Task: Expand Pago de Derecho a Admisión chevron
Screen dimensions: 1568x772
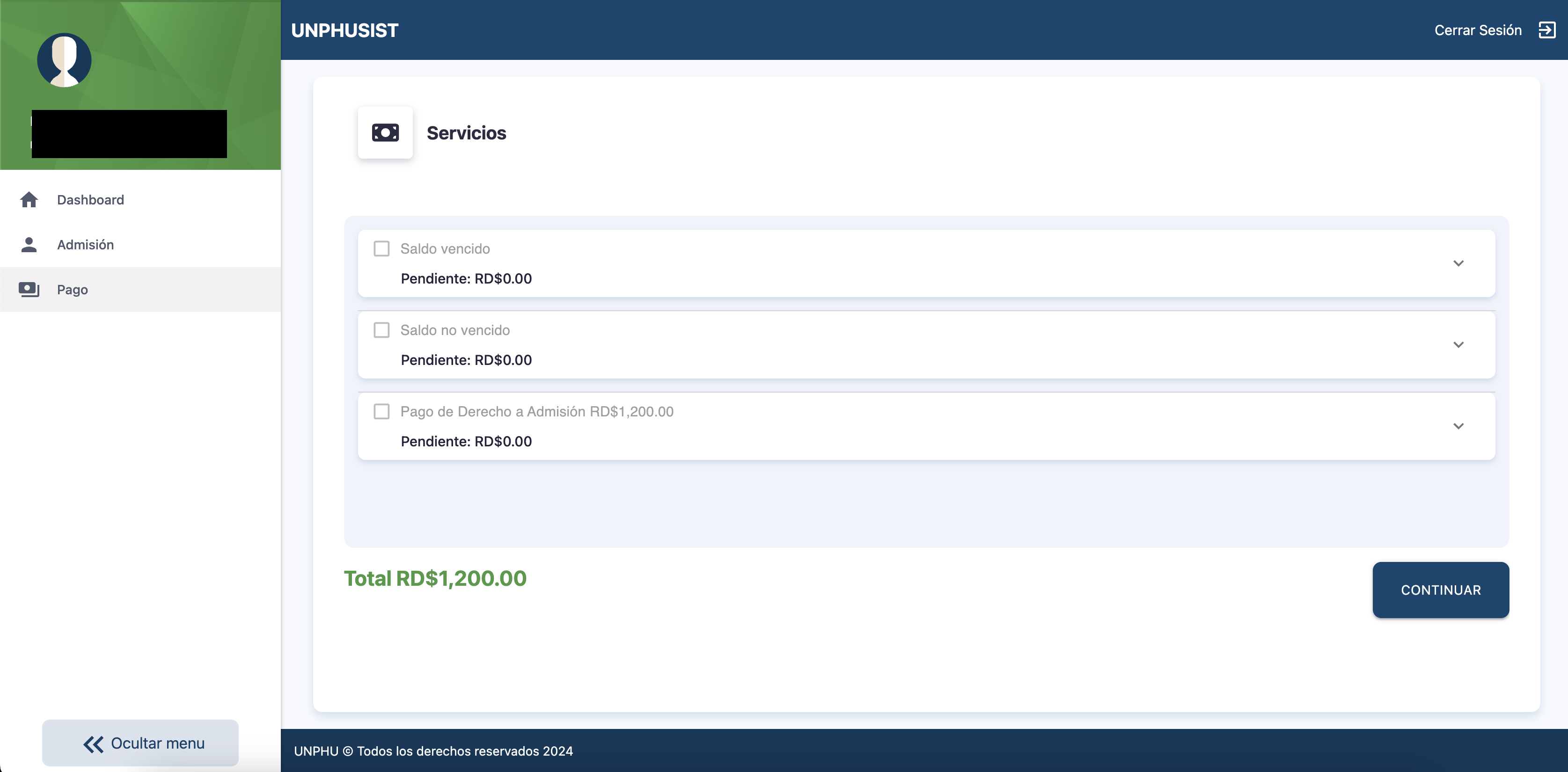Action: pyautogui.click(x=1458, y=426)
